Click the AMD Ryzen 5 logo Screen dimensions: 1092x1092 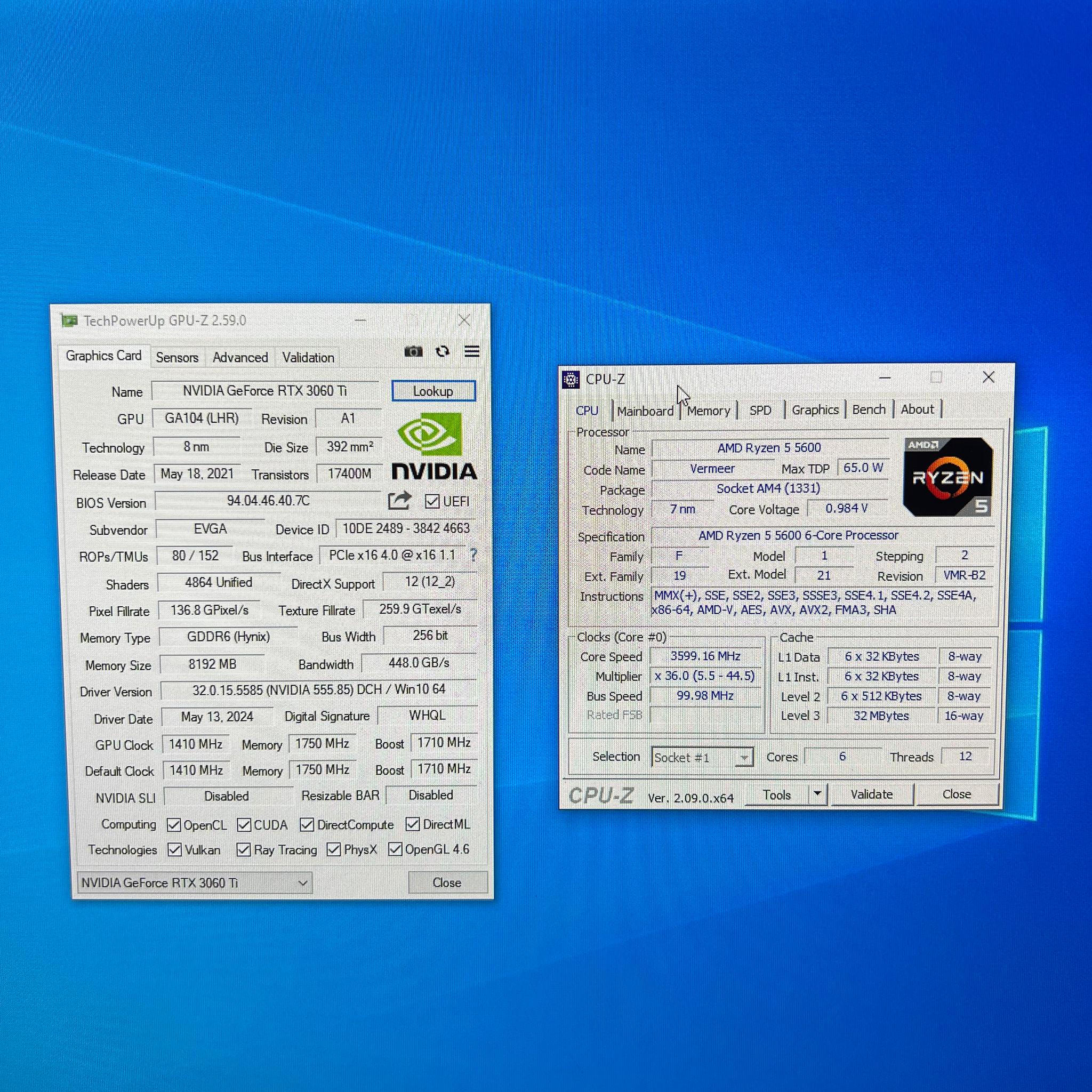click(948, 477)
